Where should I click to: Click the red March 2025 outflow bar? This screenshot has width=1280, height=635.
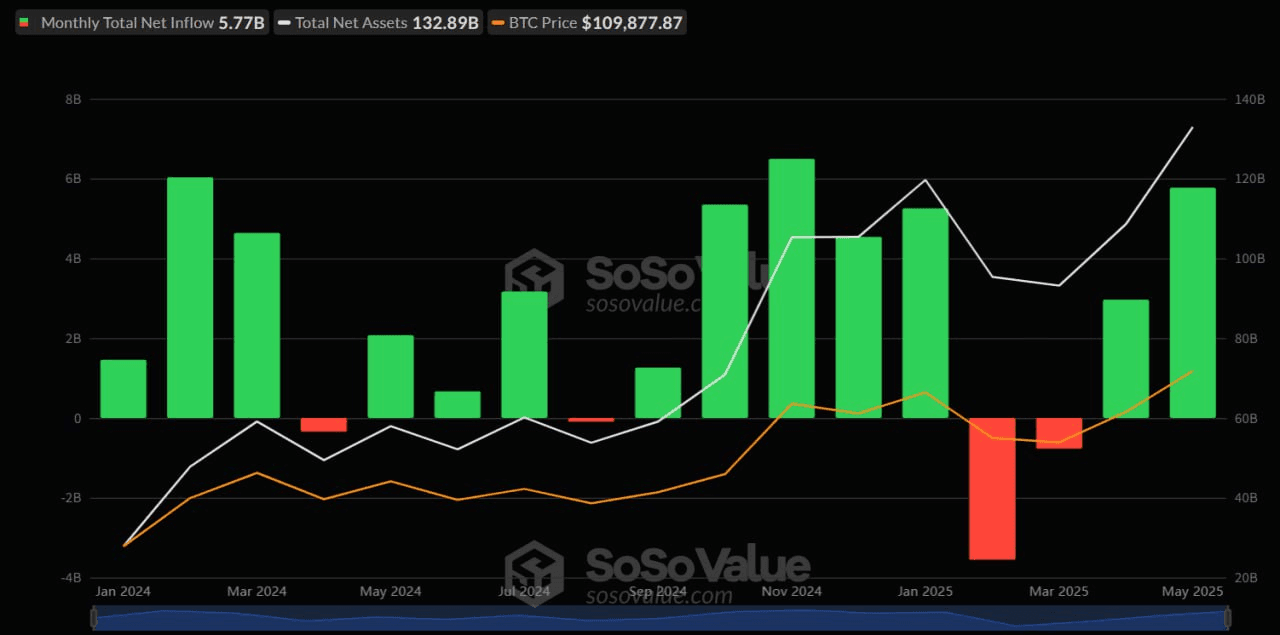(x=1059, y=433)
